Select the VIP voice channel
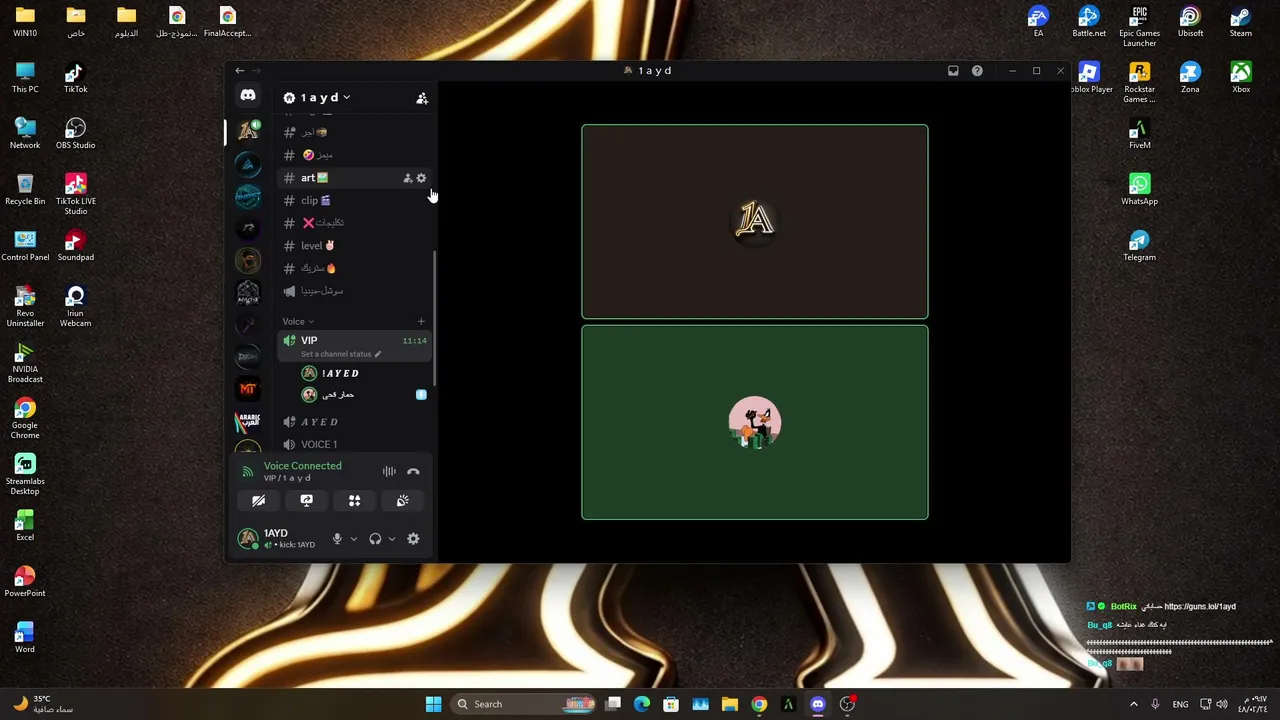Viewport: 1280px width, 720px height. pos(355,345)
